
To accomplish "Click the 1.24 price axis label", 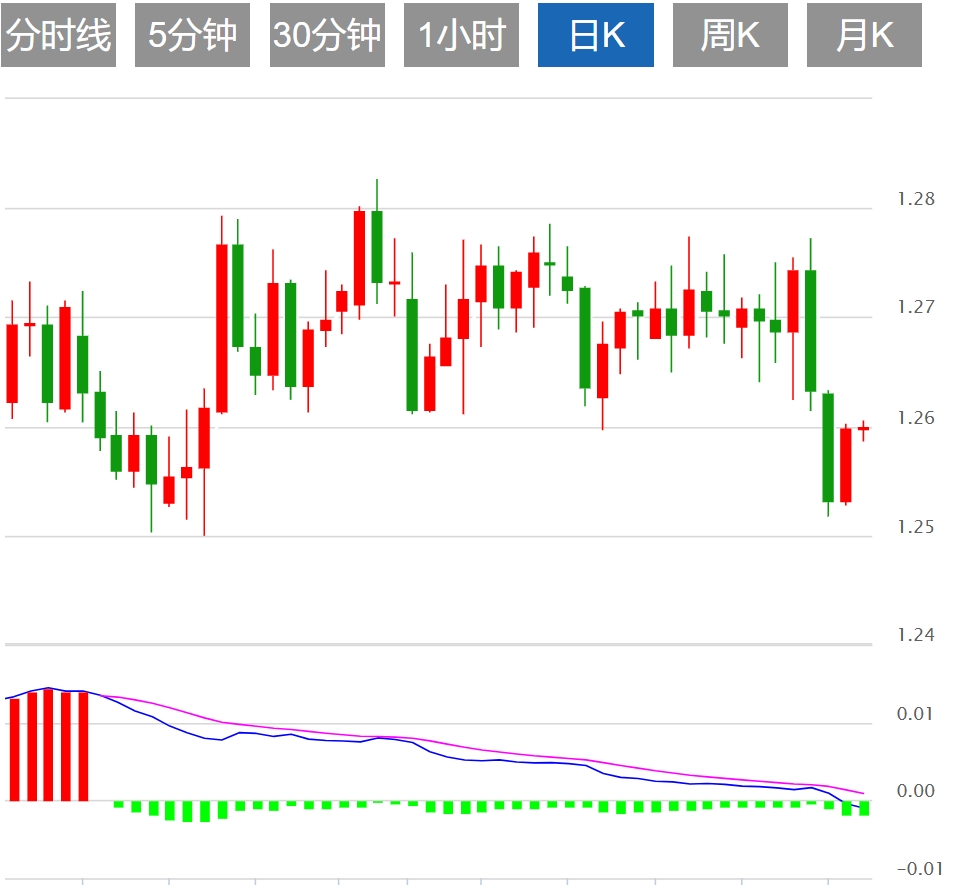I will point(916,636).
